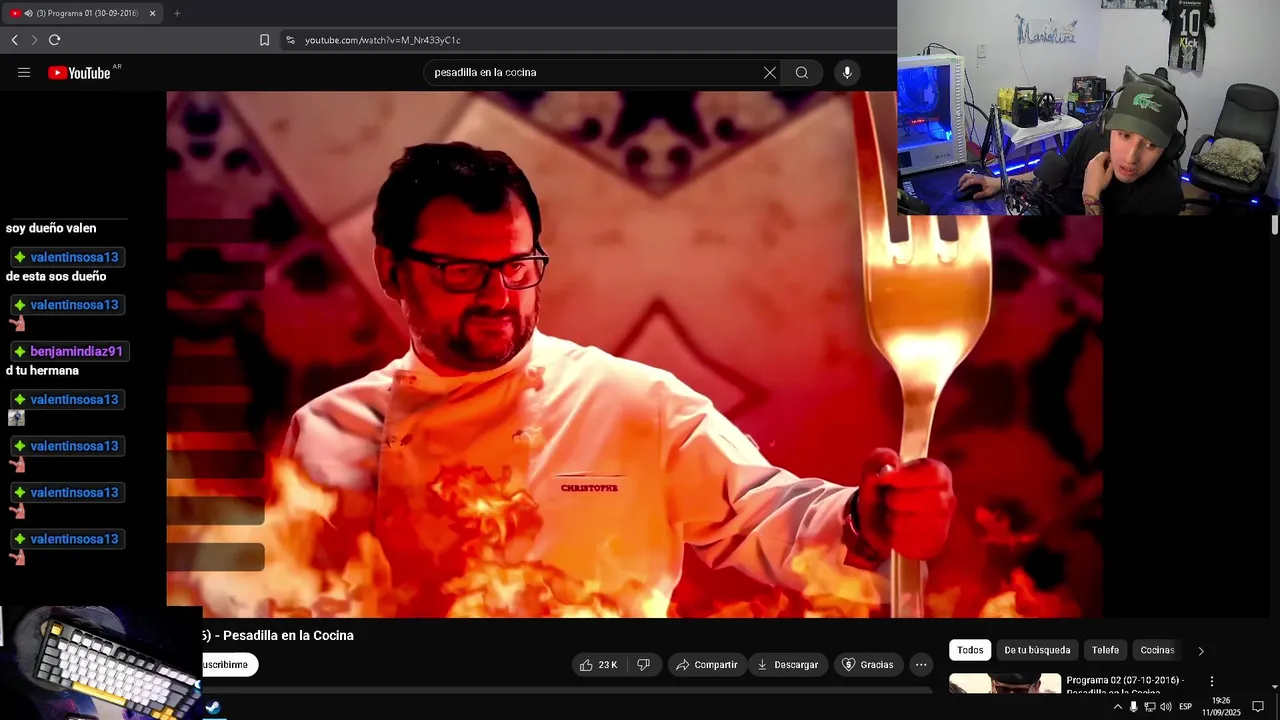This screenshot has width=1280, height=720.
Task: Click the address bar URL
Action: coord(382,40)
